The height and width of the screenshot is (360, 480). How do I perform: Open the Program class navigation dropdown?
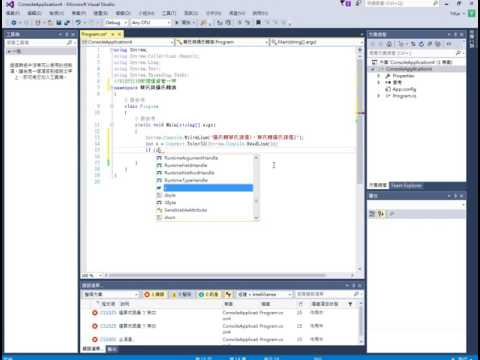point(222,42)
